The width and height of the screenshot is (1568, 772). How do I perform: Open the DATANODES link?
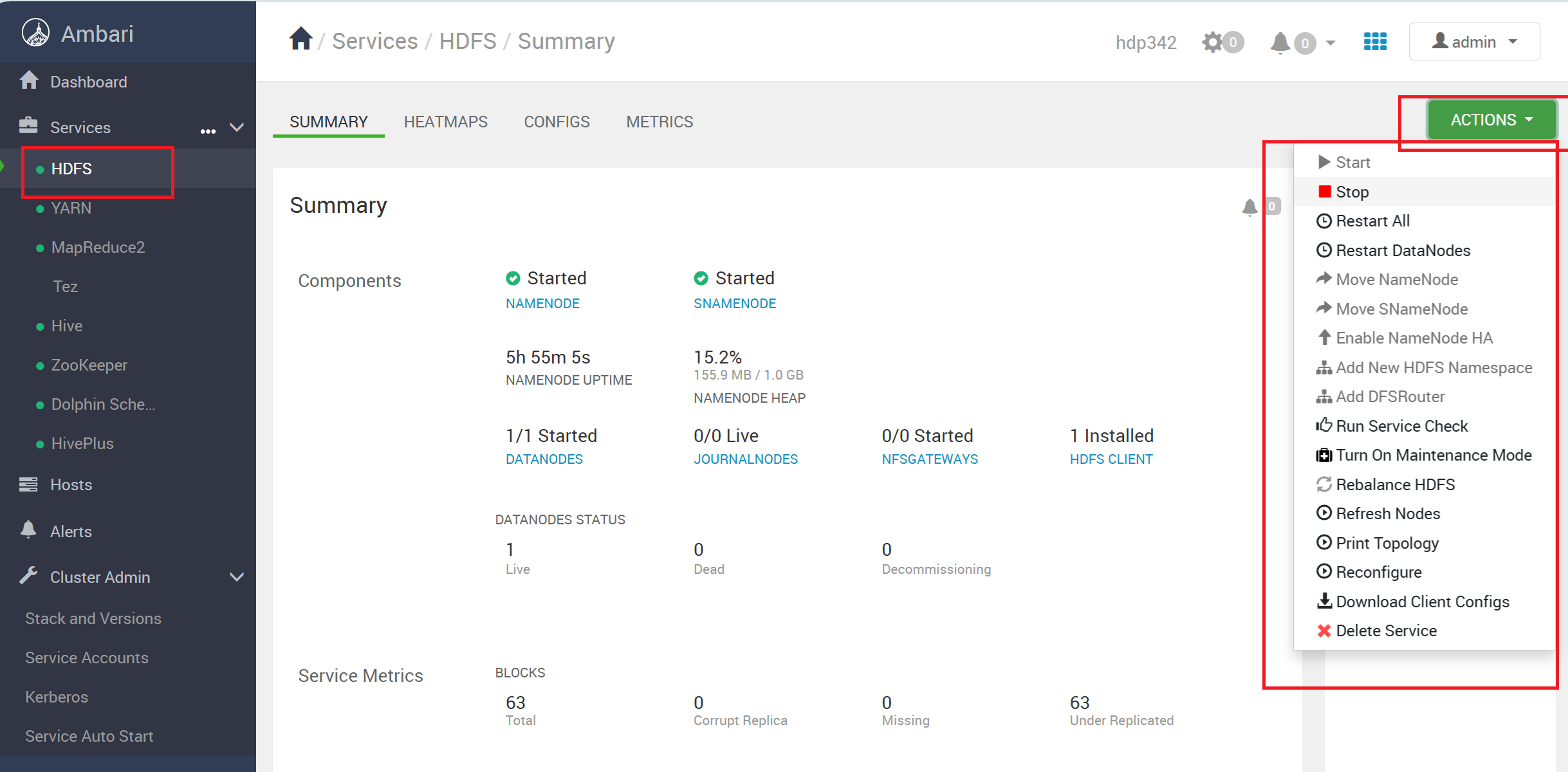tap(544, 459)
